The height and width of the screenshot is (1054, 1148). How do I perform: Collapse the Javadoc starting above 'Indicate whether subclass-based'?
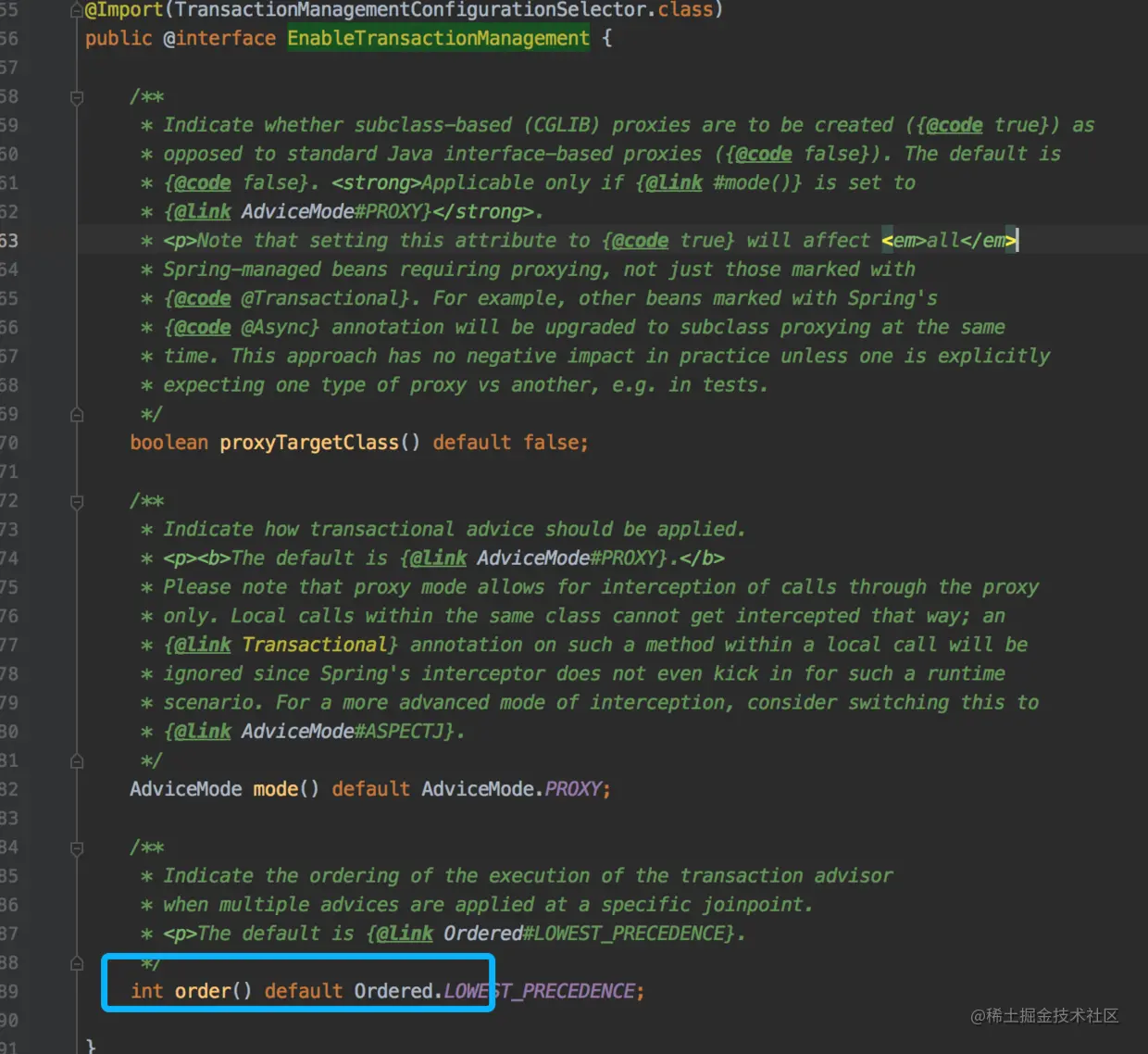click(77, 97)
